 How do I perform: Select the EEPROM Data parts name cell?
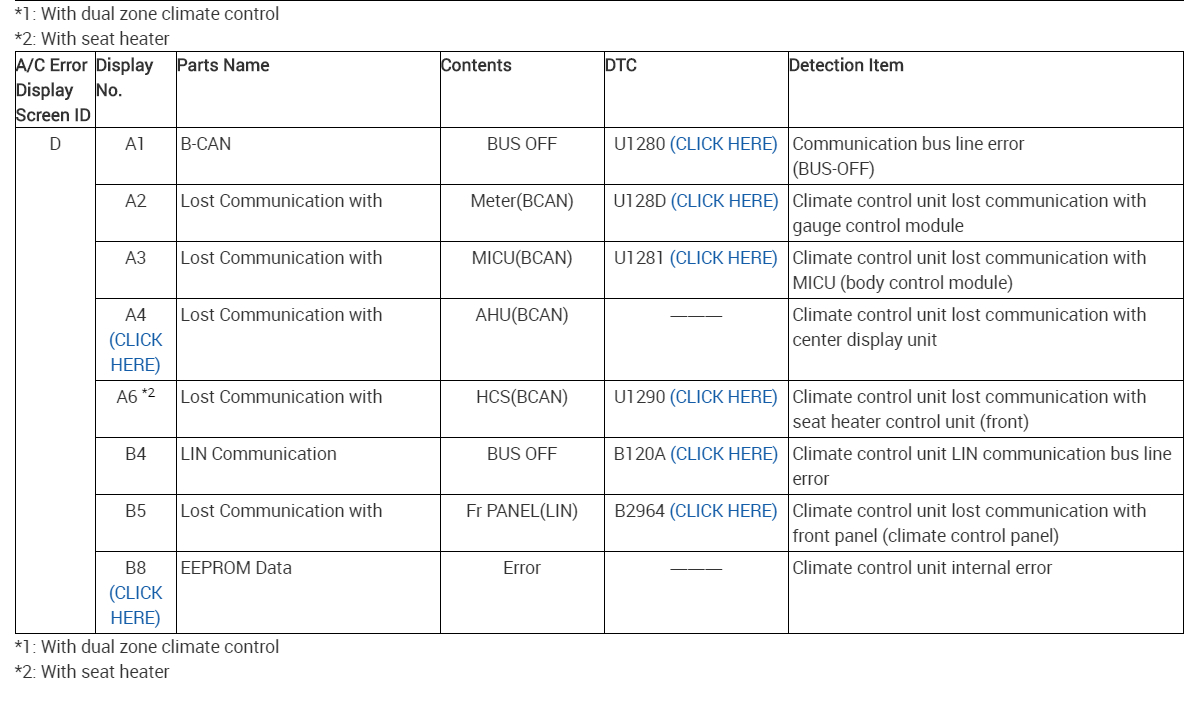coord(236,568)
